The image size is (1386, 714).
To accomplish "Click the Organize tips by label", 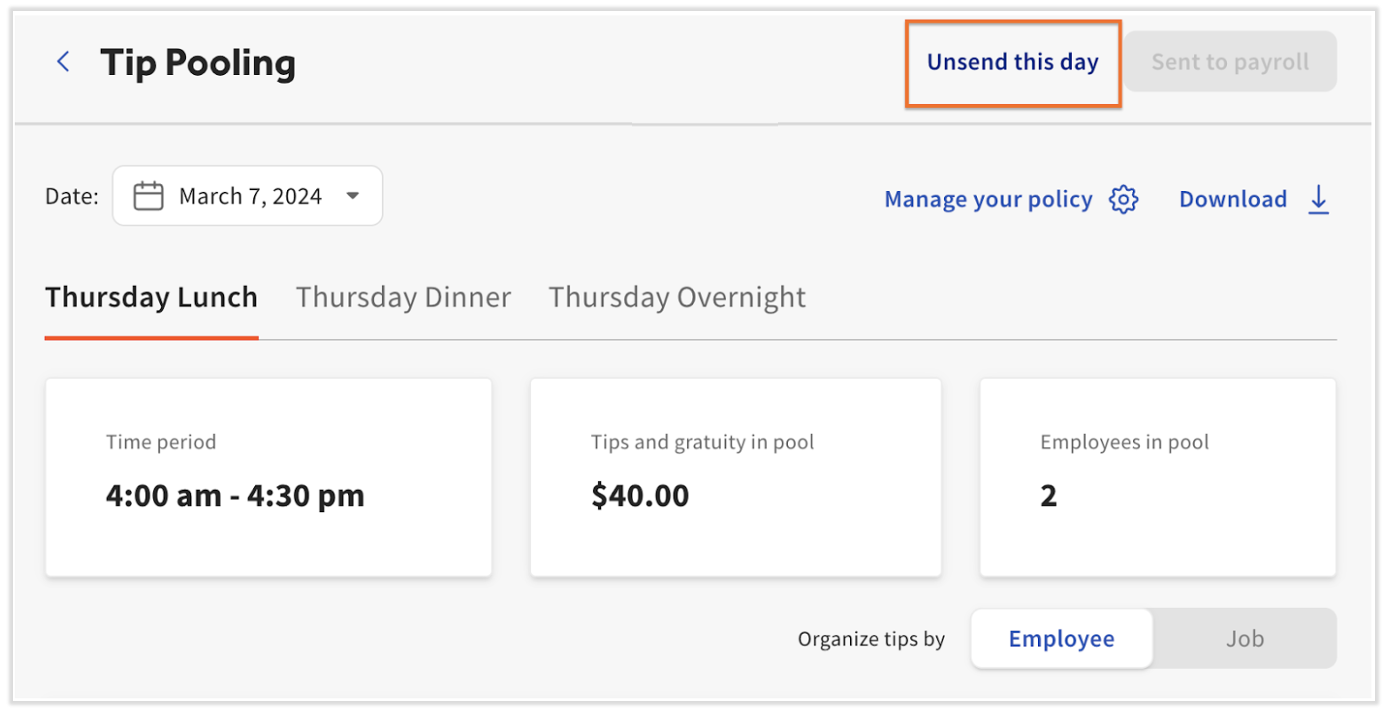I will (x=871, y=639).
